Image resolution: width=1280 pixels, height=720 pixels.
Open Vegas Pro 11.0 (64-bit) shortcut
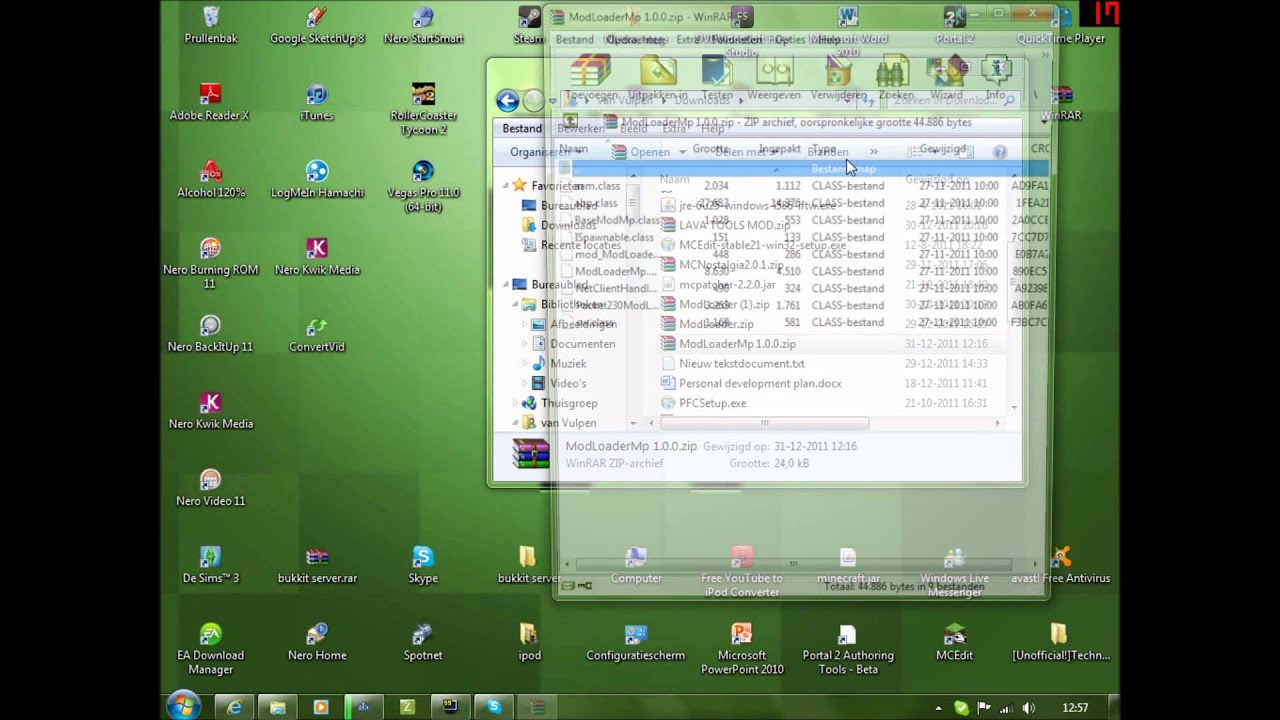[423, 186]
